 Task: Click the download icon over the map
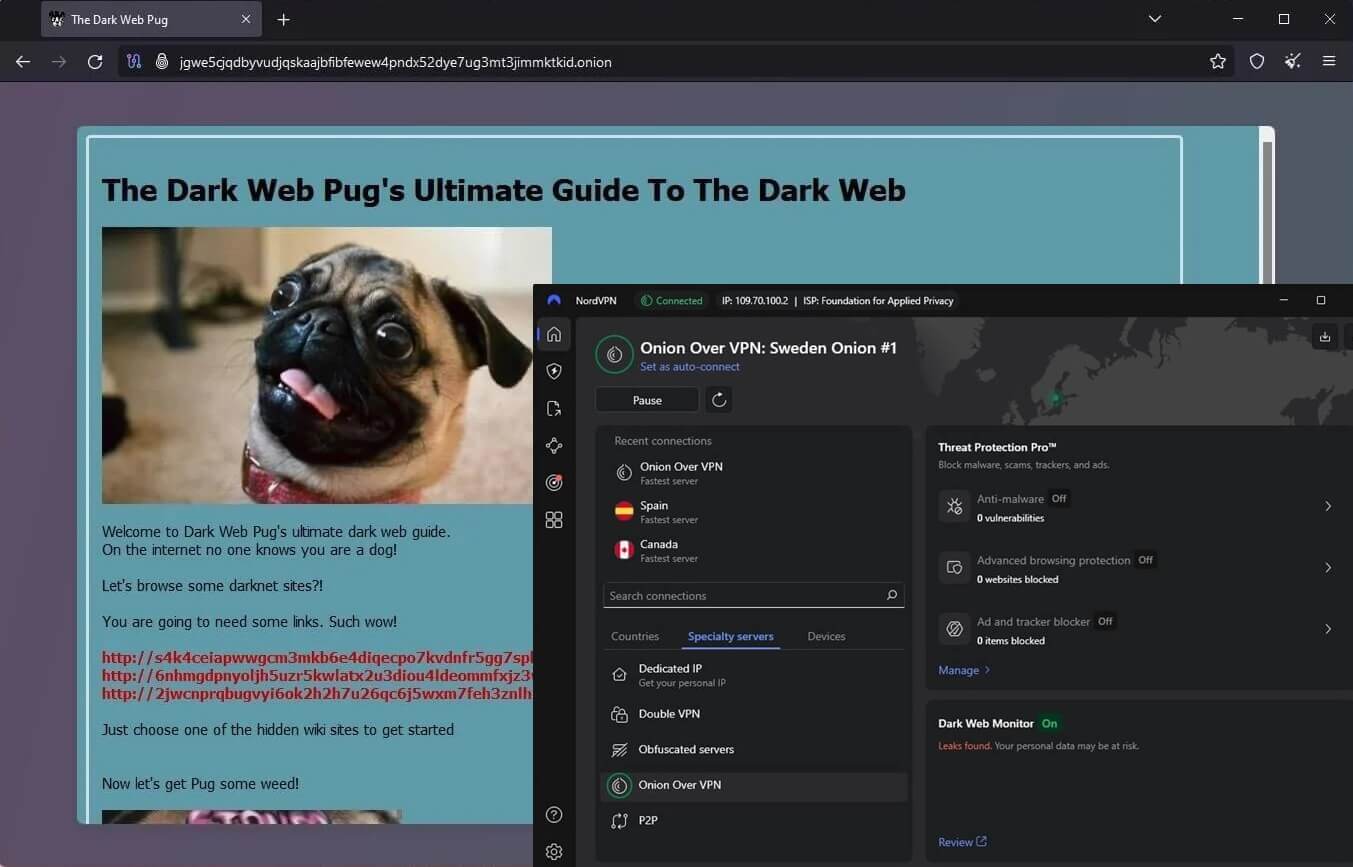click(x=1325, y=337)
